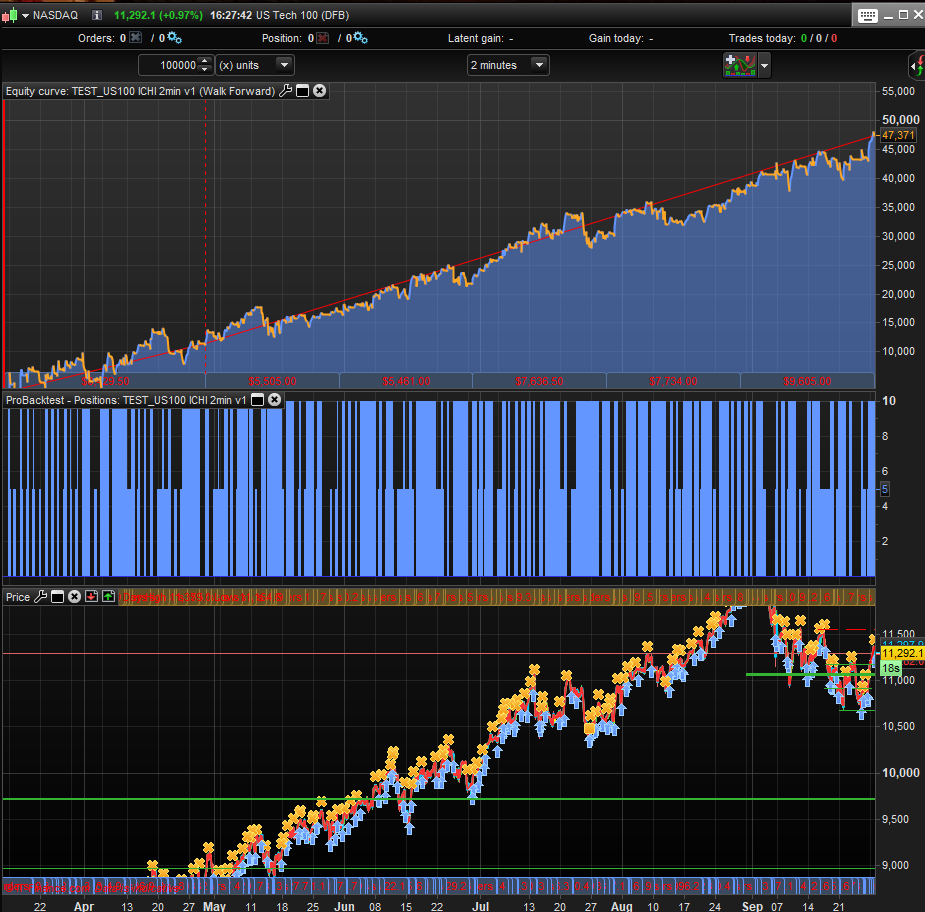The height and width of the screenshot is (912, 925).
Task: Select the $9,605.00 walk forward segment
Action: click(x=807, y=381)
